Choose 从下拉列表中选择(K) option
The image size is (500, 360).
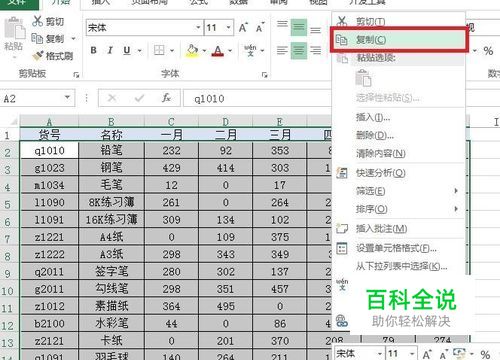click(398, 266)
